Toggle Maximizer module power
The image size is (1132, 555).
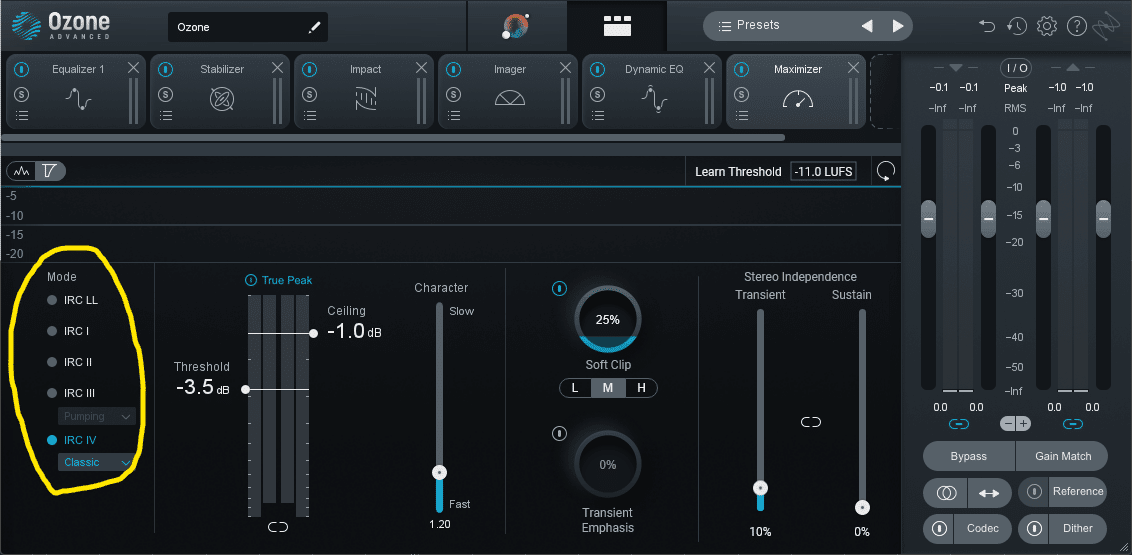(741, 70)
